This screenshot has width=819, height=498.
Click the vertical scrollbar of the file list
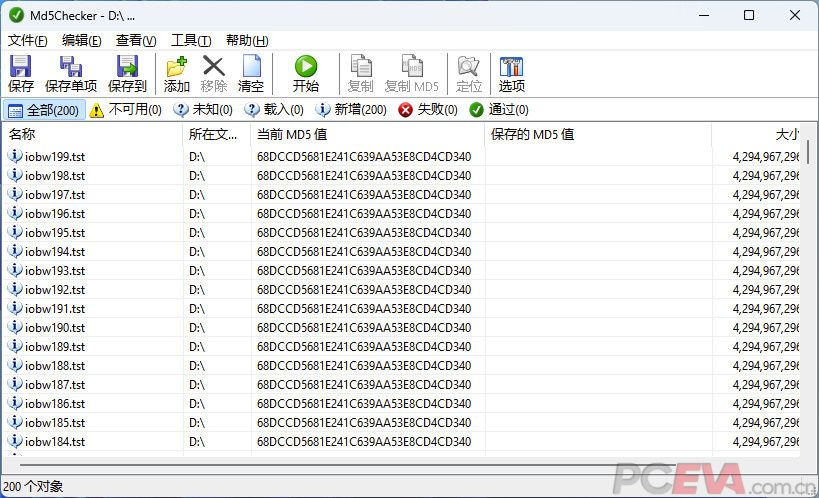pyautogui.click(x=808, y=300)
